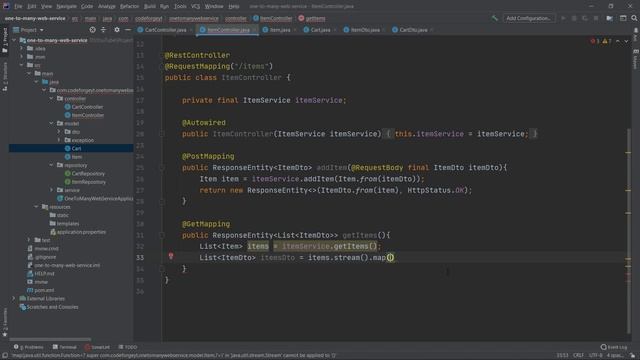Viewport: 640px width, 360px height.
Task: Open application.properties in project tree
Action: 78,232
